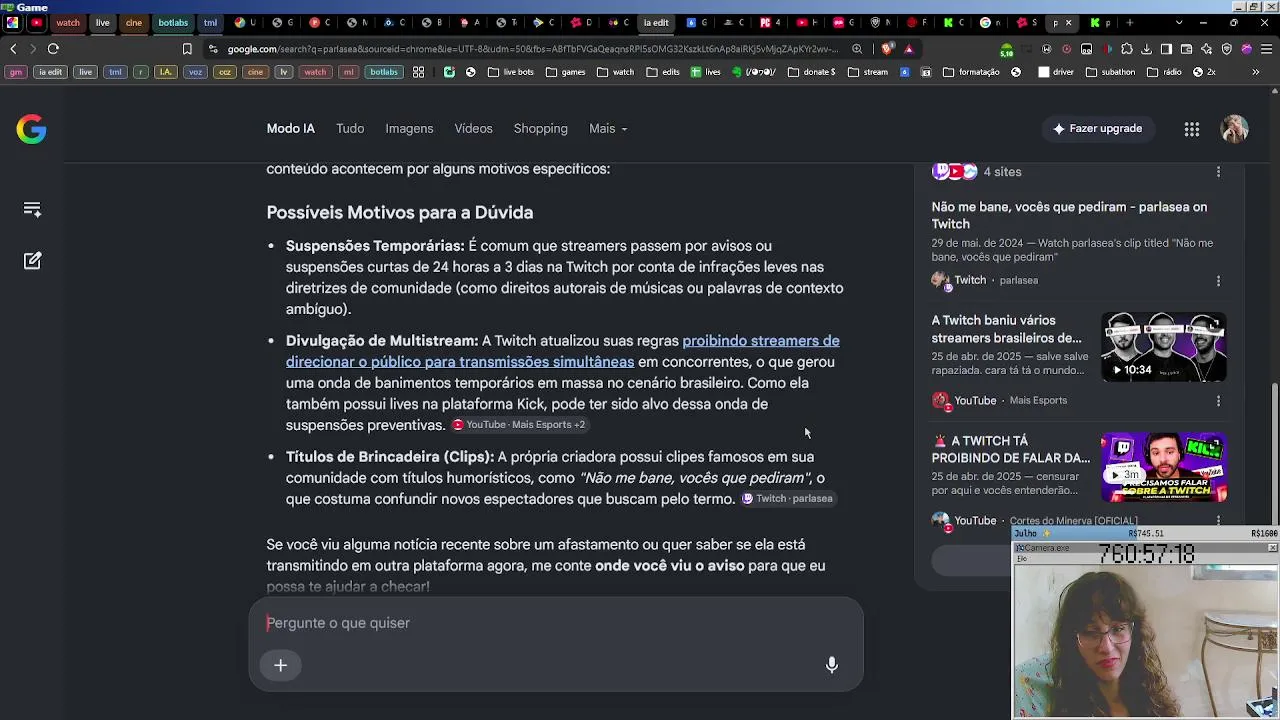Click the 'Twitch · parlasea' source chip

[787, 499]
